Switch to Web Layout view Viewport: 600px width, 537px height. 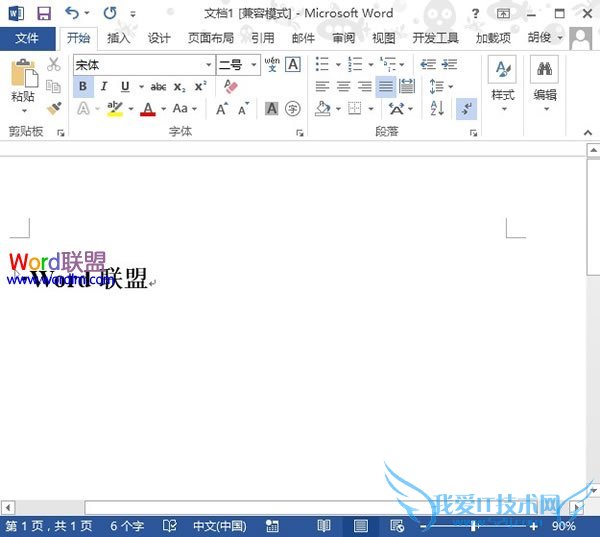pos(397,526)
